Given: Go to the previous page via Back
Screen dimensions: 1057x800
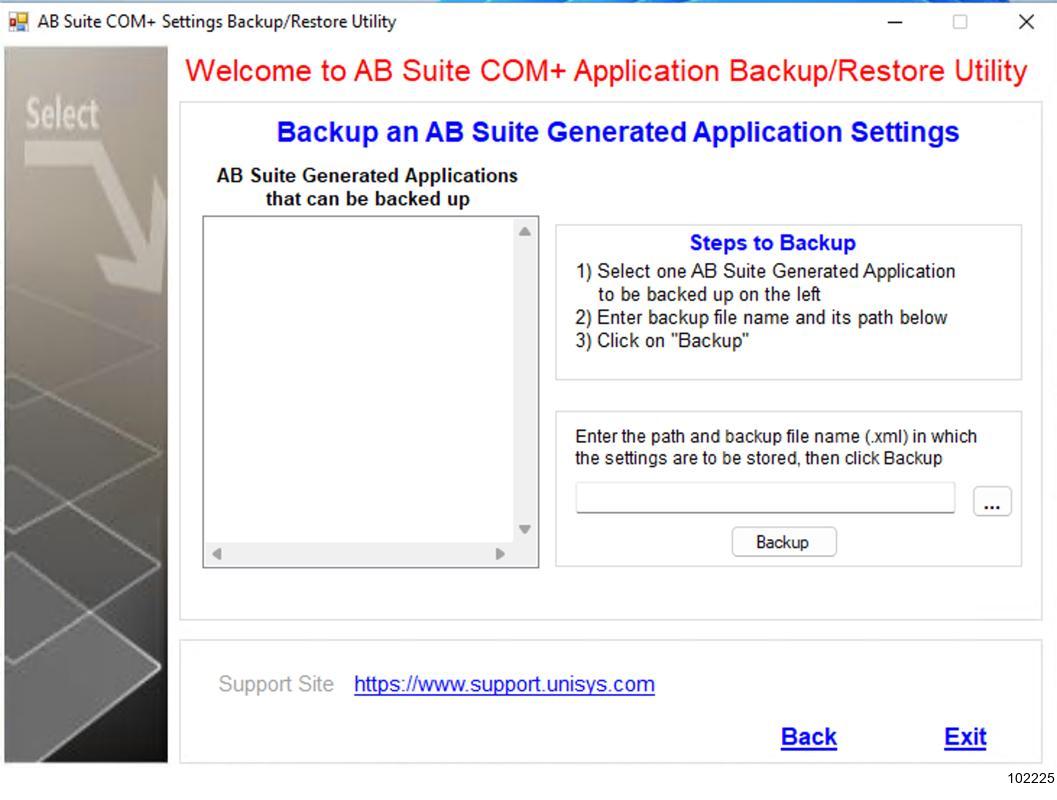Looking at the screenshot, I should [808, 737].
